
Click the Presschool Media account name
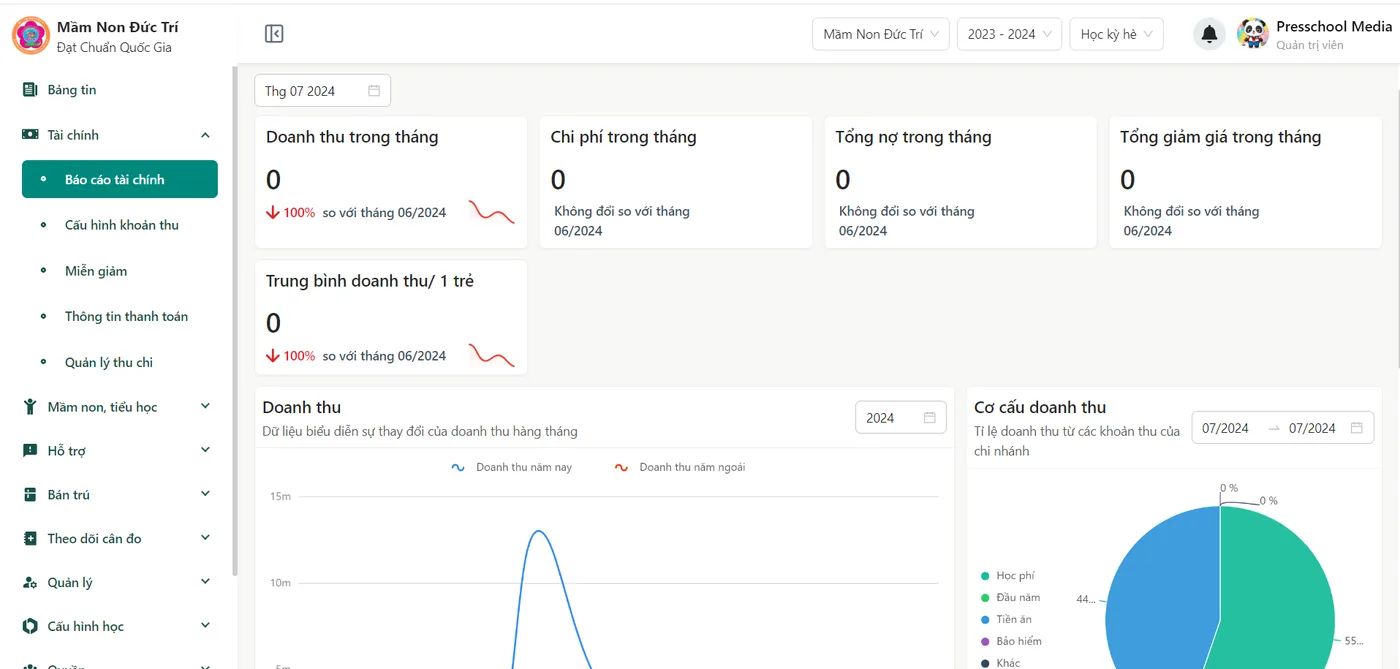(x=1334, y=27)
